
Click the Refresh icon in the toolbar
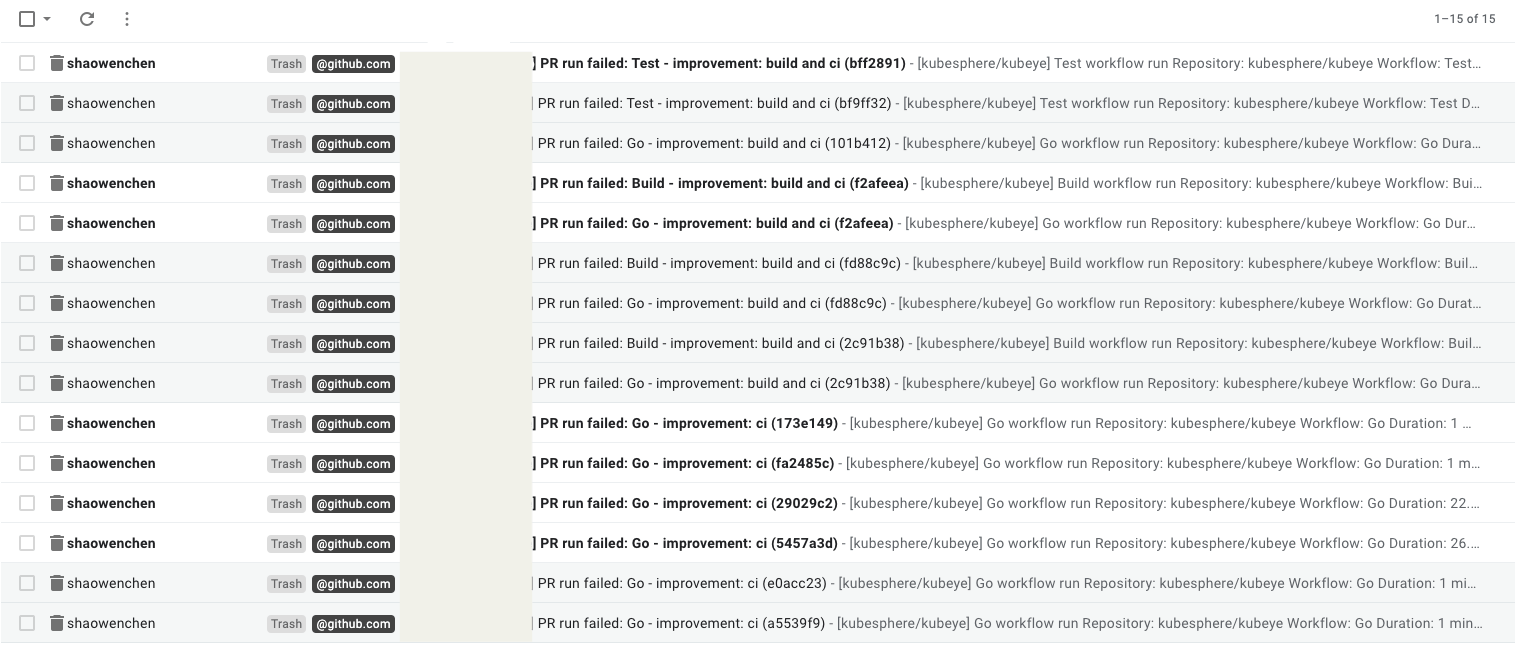point(87,19)
